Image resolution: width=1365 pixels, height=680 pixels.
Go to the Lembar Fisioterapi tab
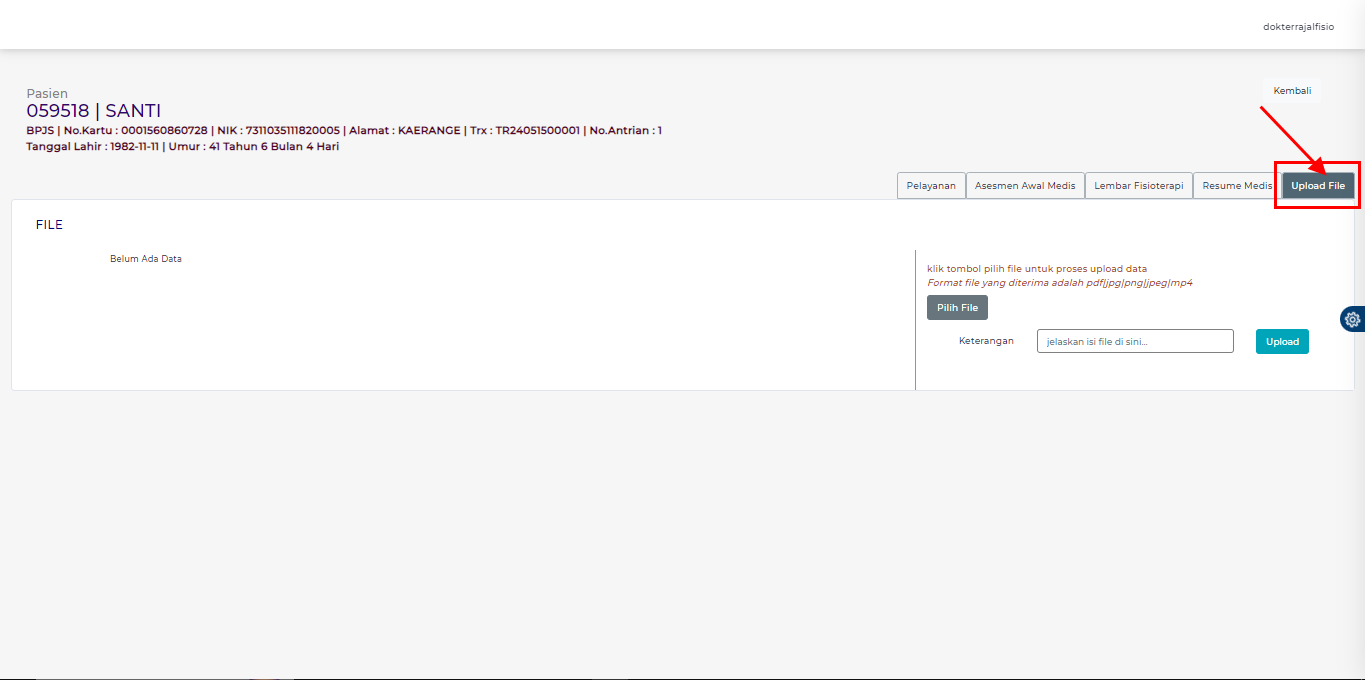pos(1138,186)
